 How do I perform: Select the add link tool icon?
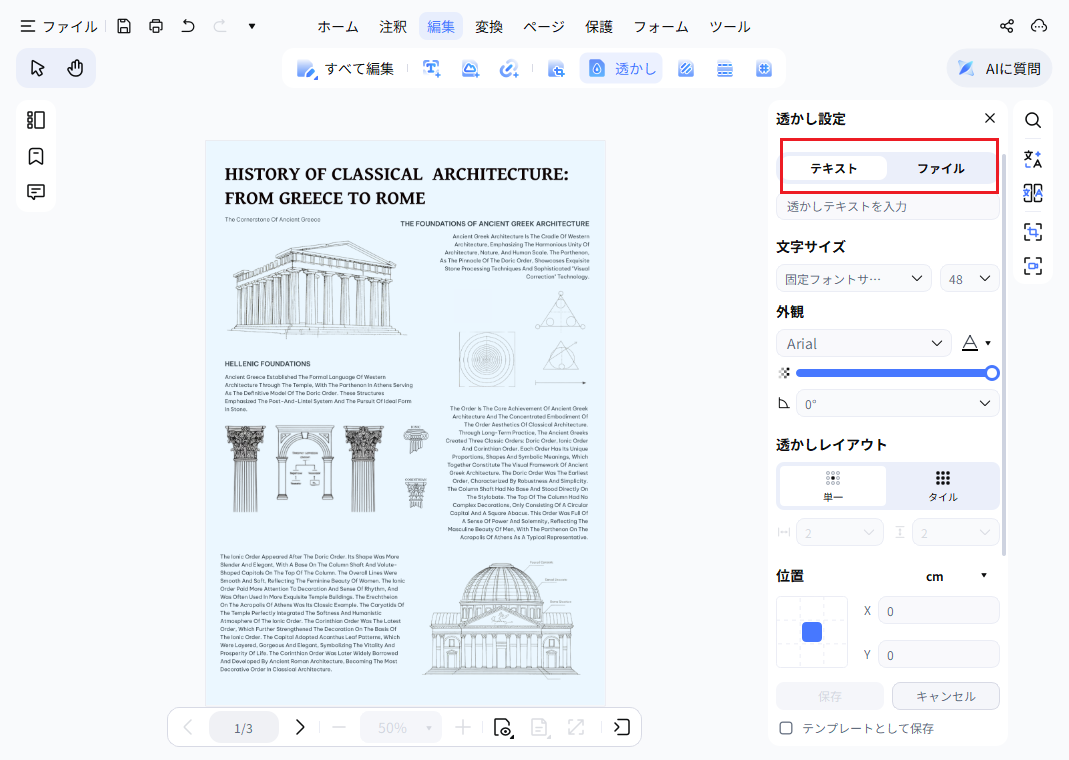(509, 69)
